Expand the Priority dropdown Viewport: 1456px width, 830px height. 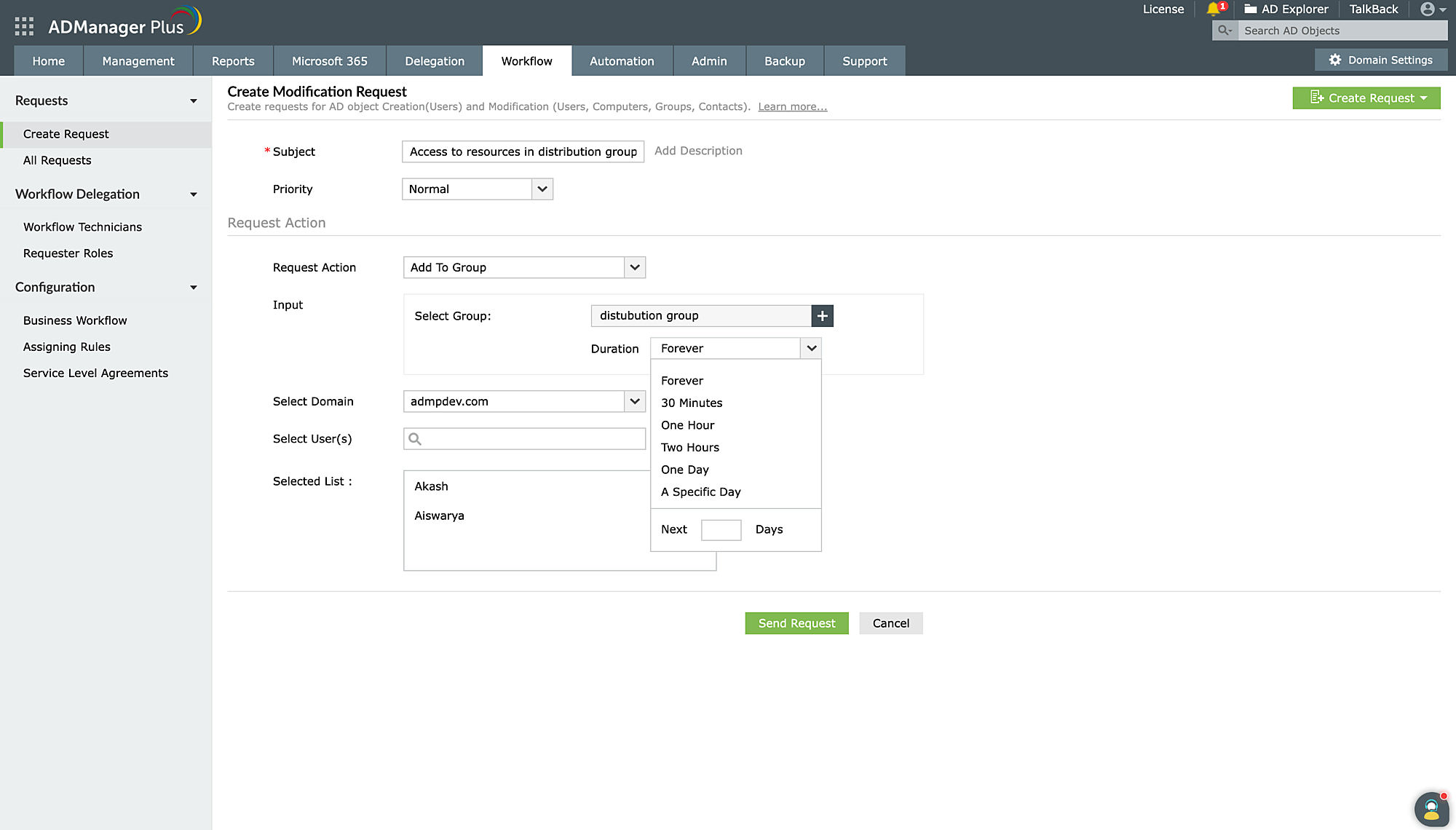click(542, 189)
